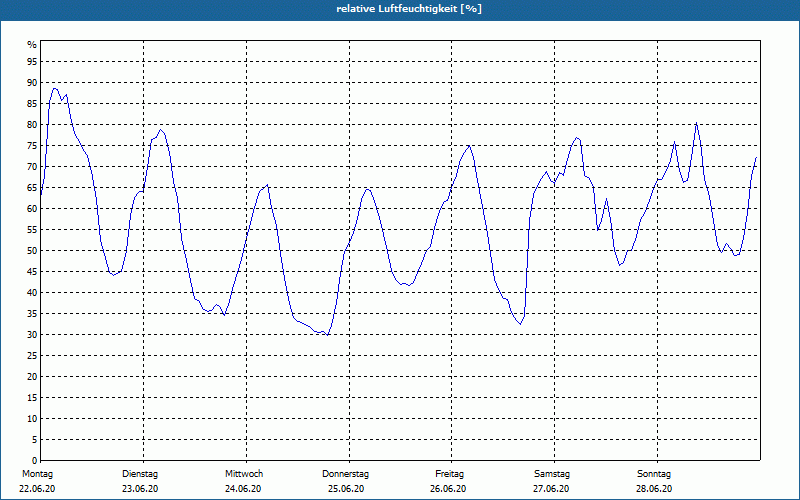Click the 'Mittwoch' day label
This screenshot has width=800, height=500.
(244, 474)
